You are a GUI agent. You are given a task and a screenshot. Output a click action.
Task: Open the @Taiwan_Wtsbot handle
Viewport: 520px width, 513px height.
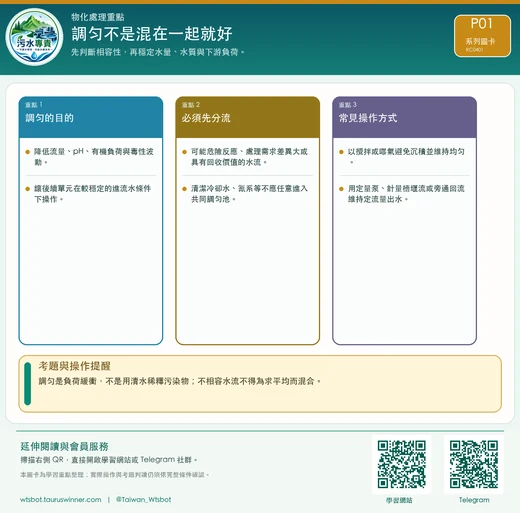point(143,500)
